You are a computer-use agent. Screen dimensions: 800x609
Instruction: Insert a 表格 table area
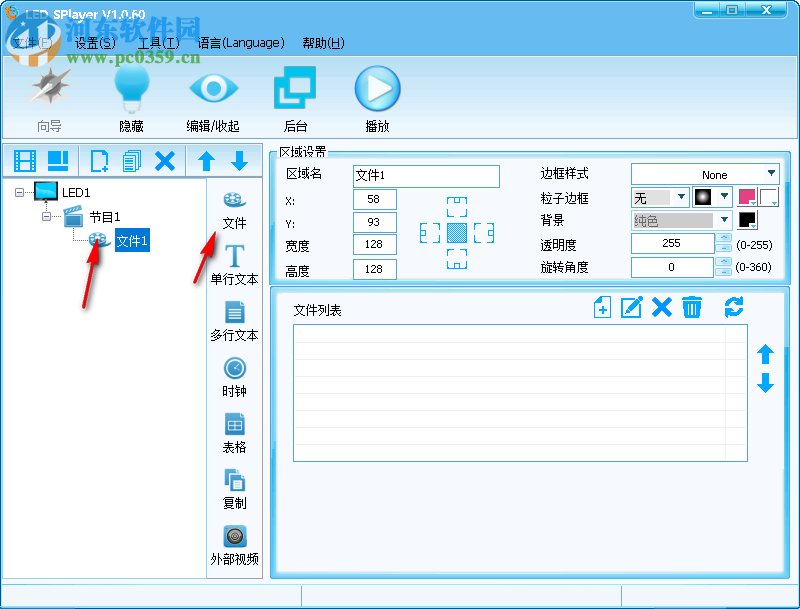tap(234, 432)
